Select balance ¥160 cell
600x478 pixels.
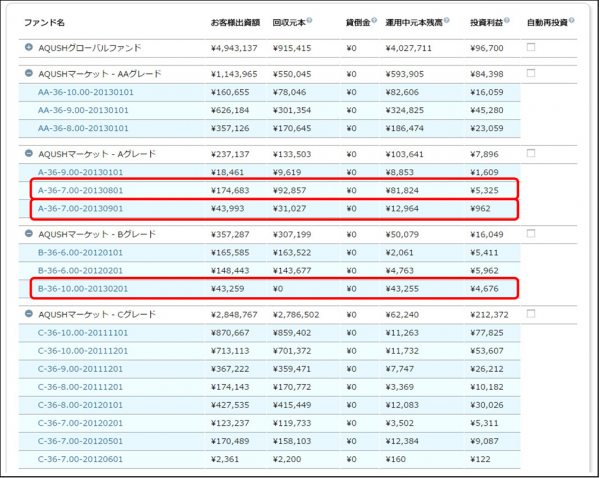[x=397, y=459]
